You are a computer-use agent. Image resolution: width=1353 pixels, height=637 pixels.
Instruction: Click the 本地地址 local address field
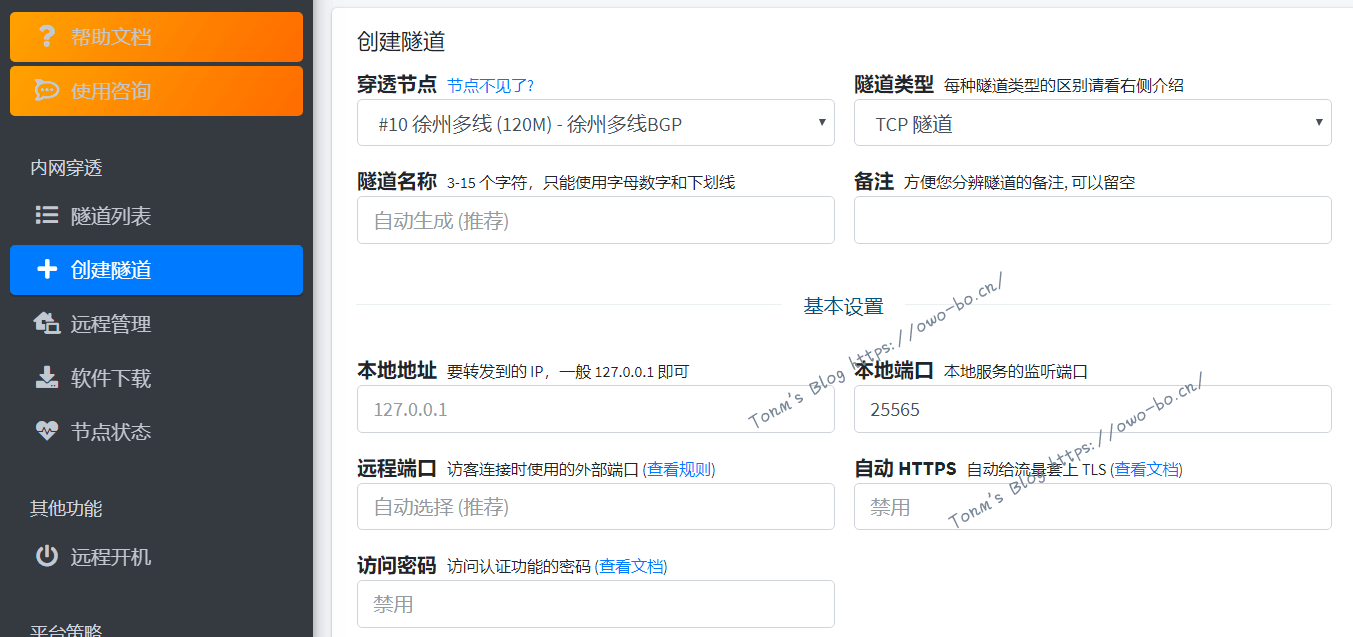pyautogui.click(x=595, y=410)
